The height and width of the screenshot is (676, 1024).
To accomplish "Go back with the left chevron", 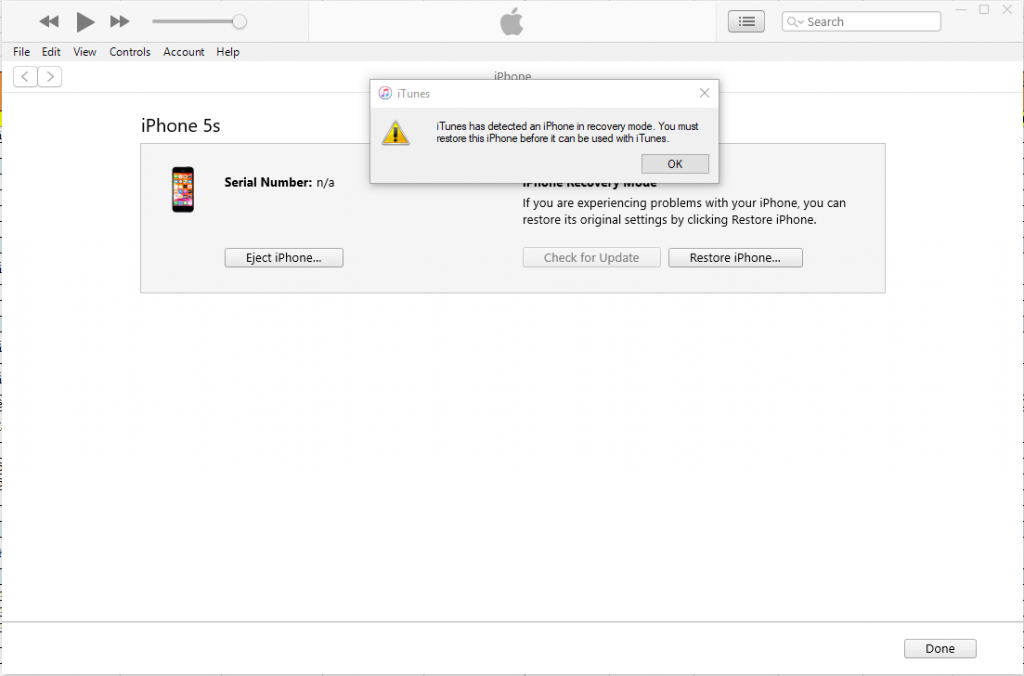I will (x=25, y=76).
